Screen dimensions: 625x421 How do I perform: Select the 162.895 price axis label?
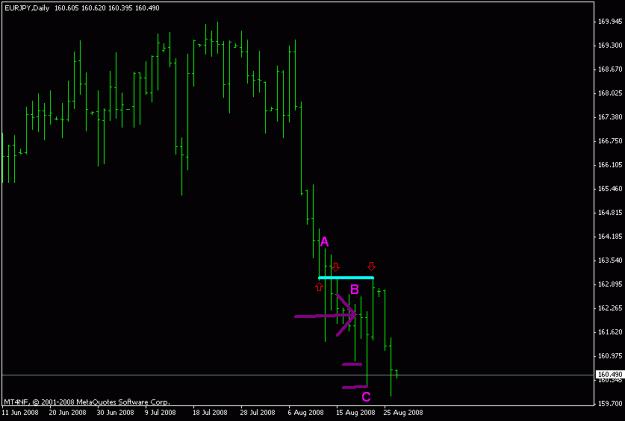pos(610,284)
